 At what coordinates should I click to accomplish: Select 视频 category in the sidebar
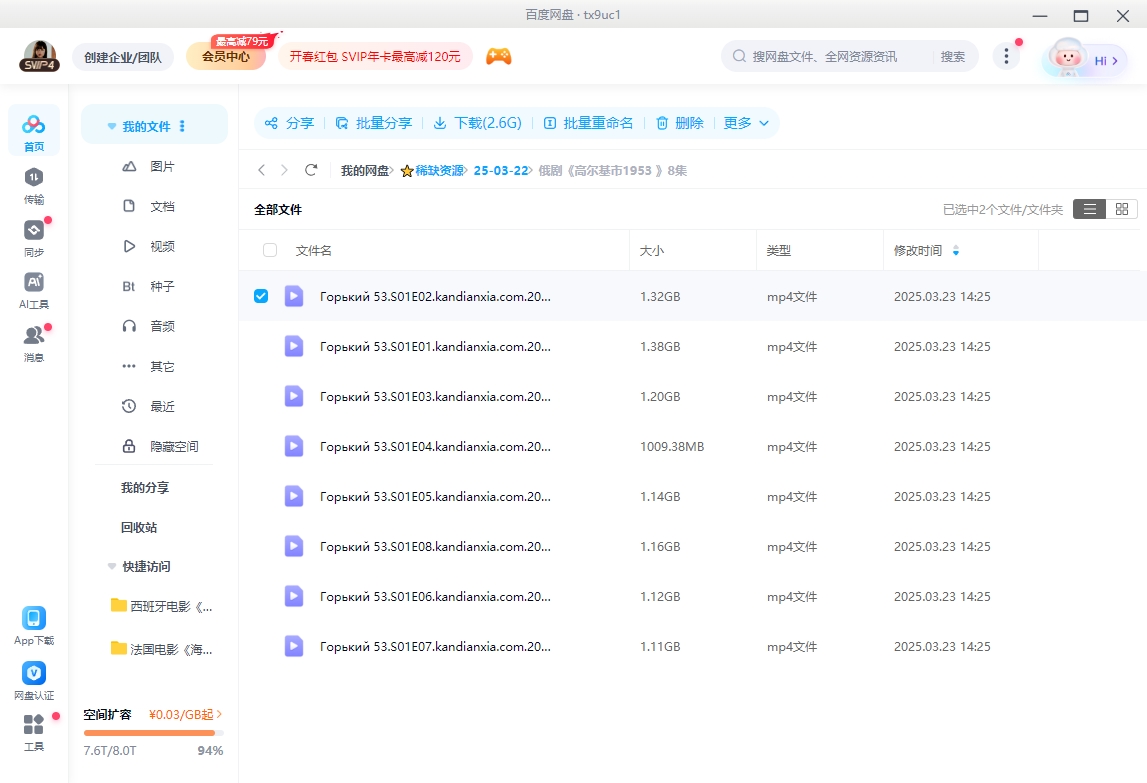(x=161, y=246)
